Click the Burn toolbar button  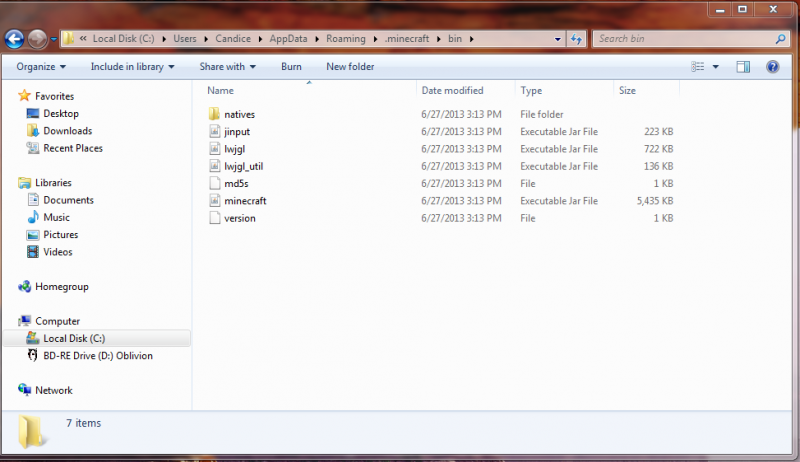(291, 67)
